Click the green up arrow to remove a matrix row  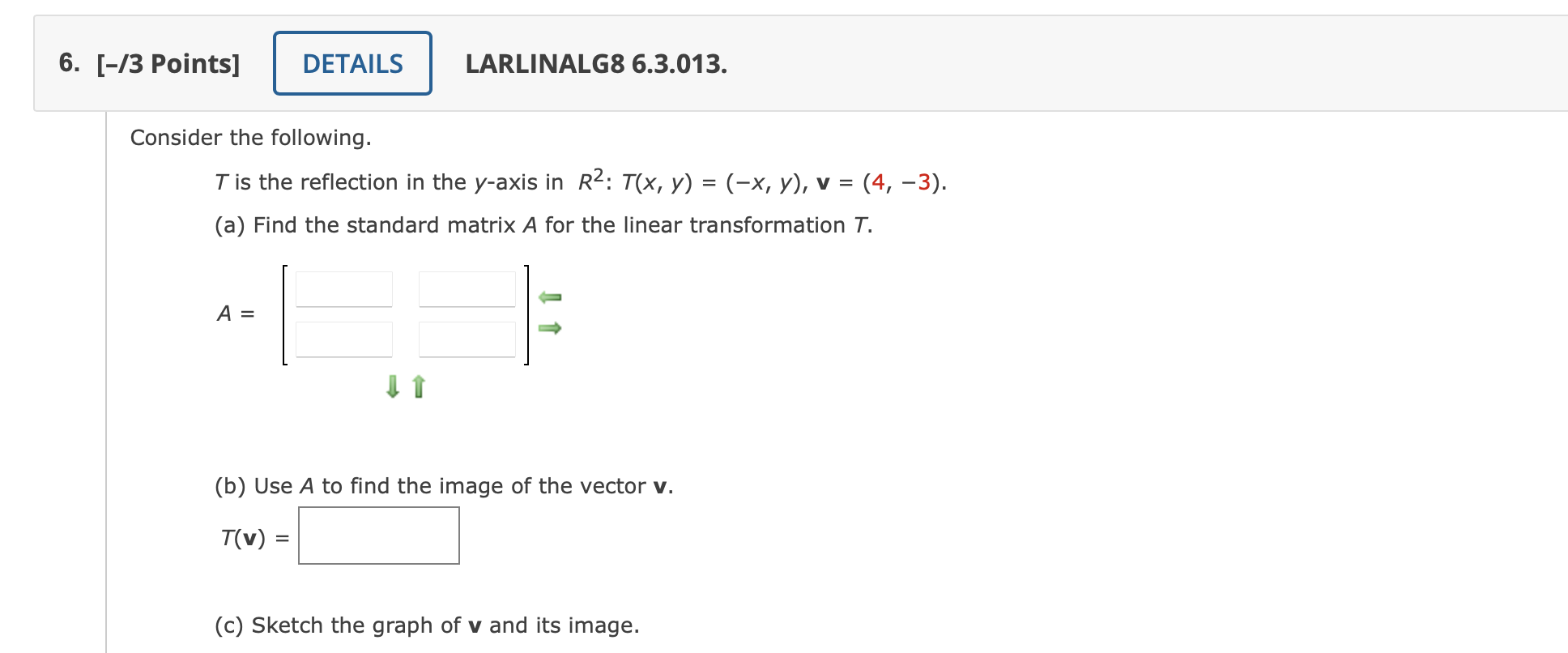(x=418, y=387)
